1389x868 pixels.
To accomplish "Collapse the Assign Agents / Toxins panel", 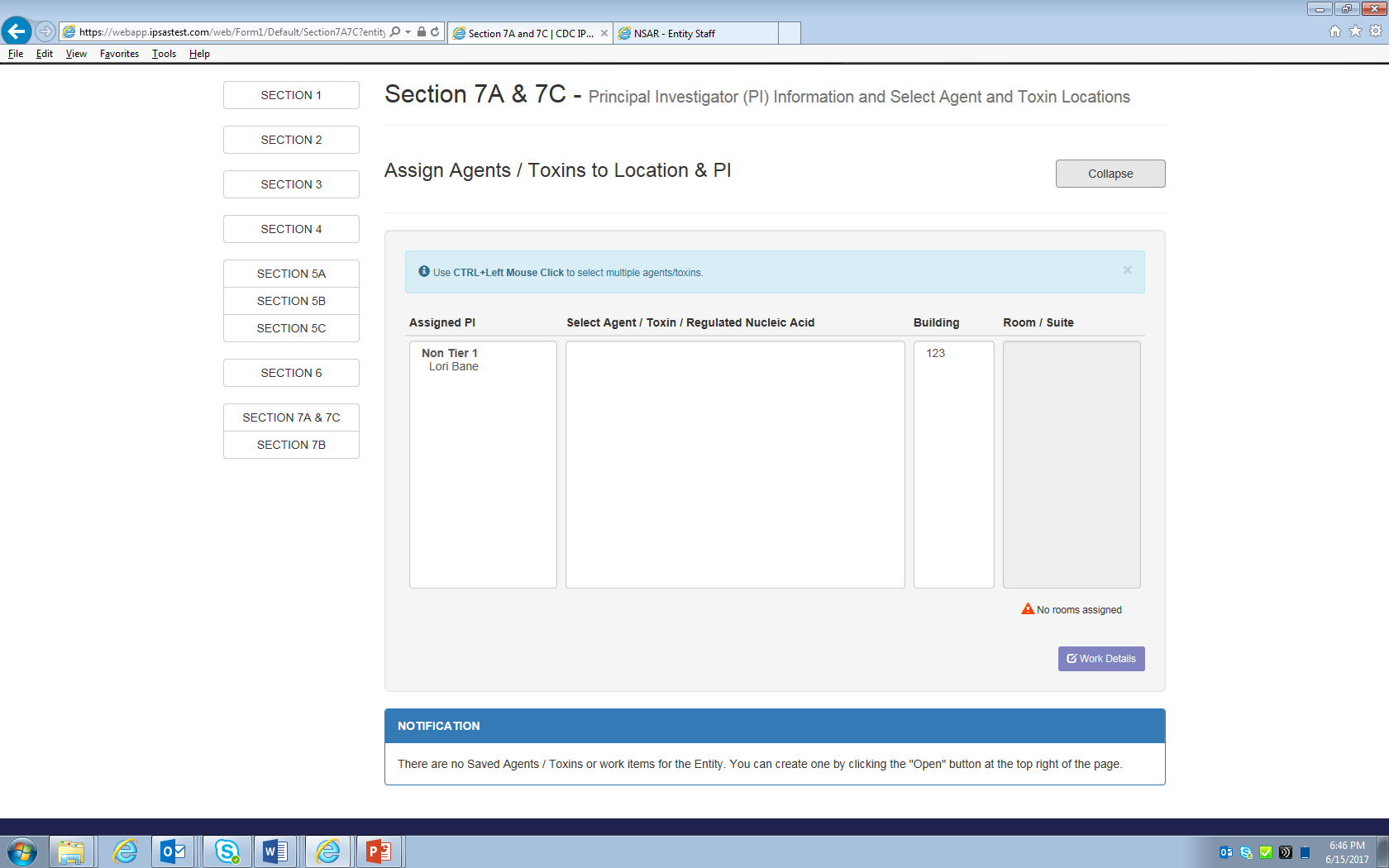I will [1110, 174].
